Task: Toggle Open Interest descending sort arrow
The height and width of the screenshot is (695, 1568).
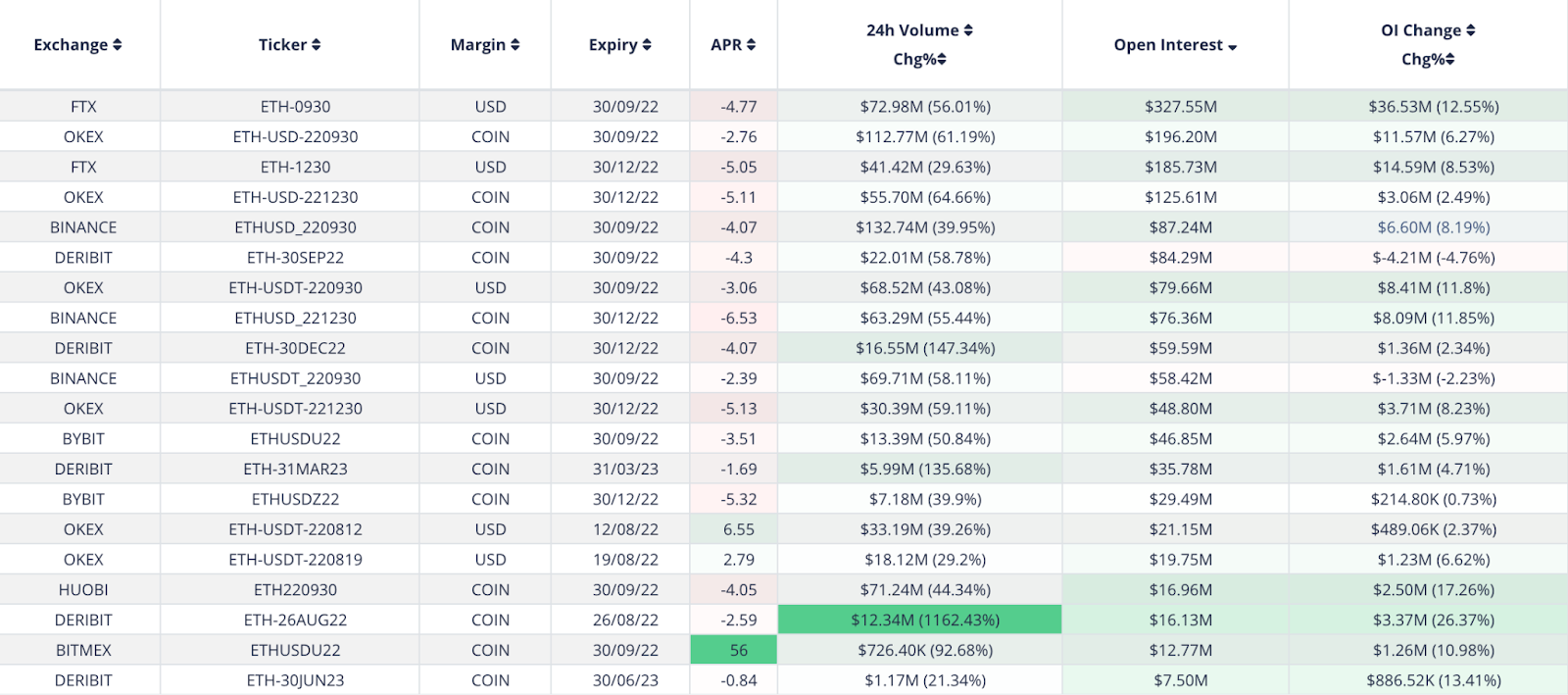Action: (1233, 47)
